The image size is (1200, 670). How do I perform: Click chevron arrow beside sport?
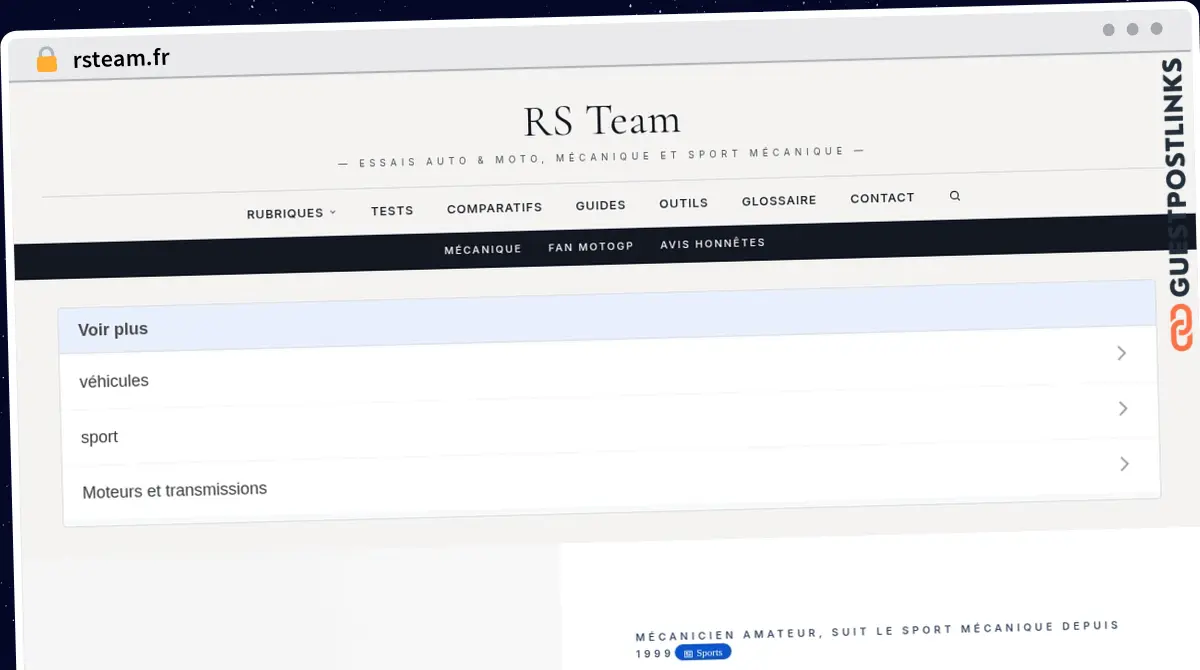tap(1123, 408)
